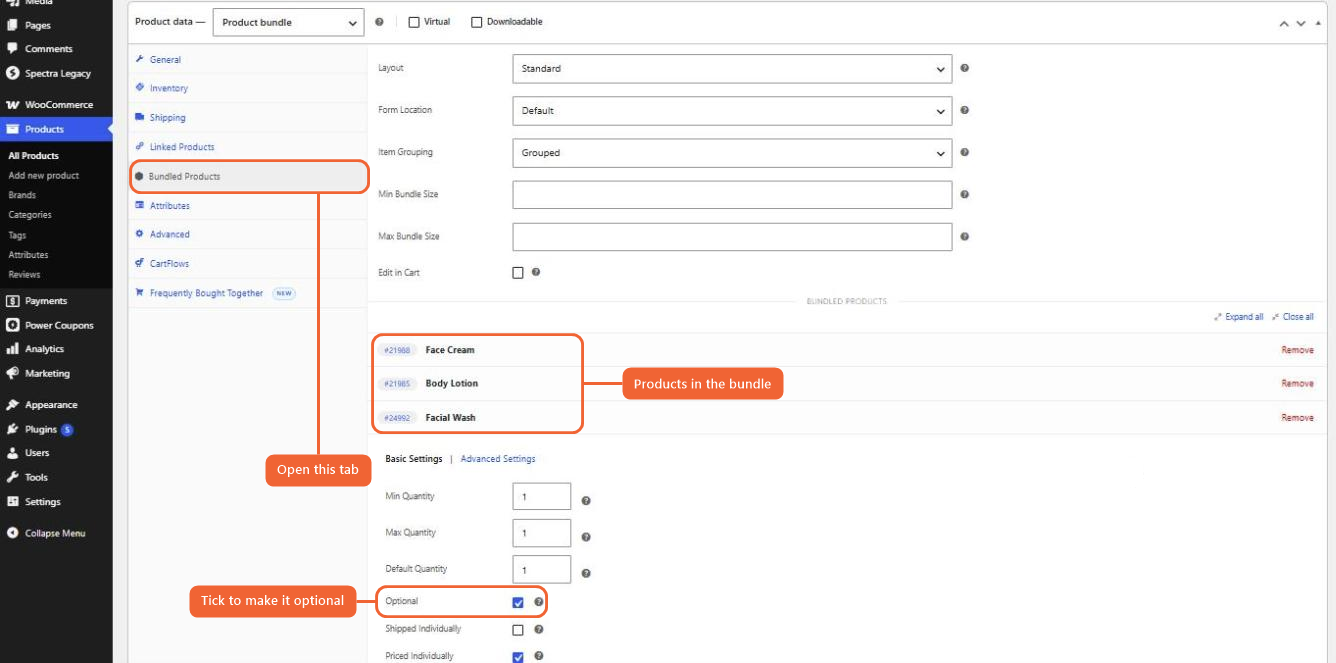Open the Product bundle type dropdown
Viewport: 1336px width, 663px height.
289,22
